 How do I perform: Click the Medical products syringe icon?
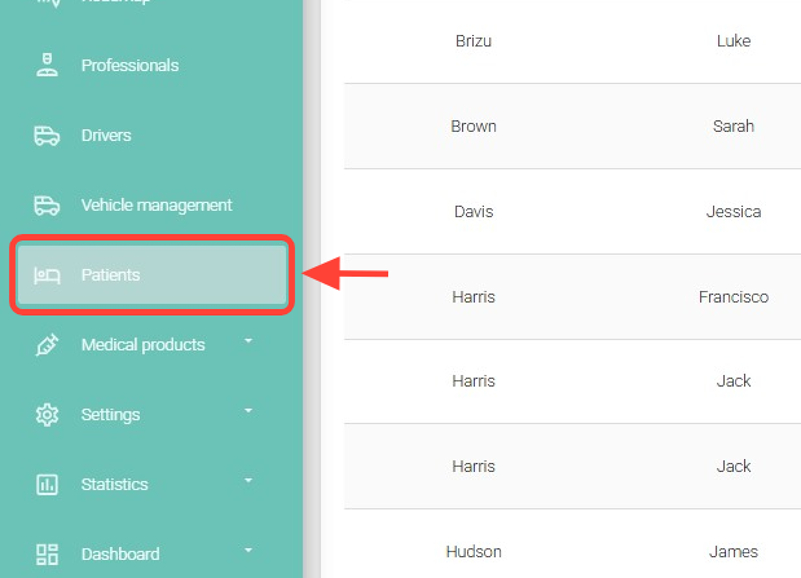[47, 345]
